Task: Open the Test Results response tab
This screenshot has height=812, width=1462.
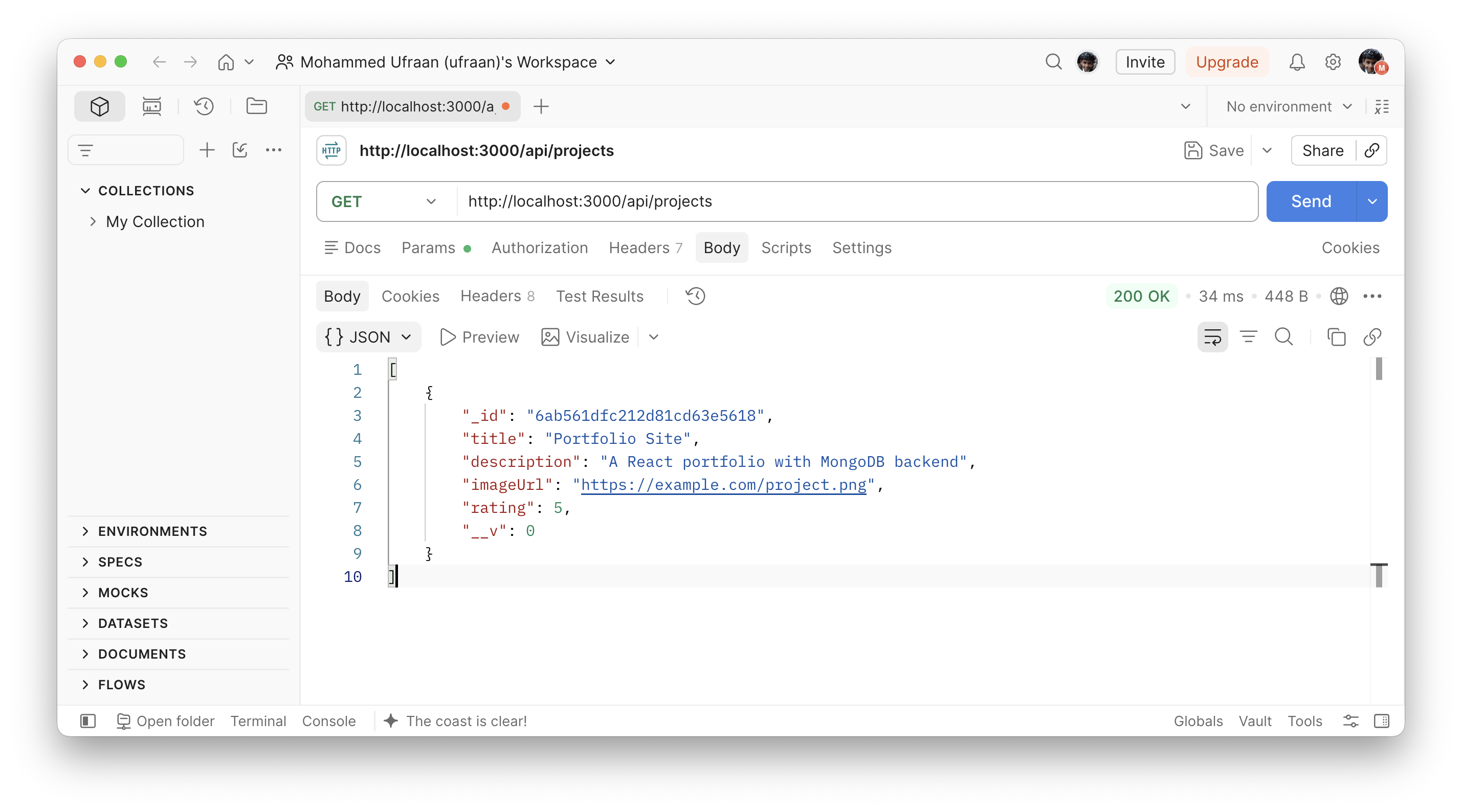Action: point(600,296)
